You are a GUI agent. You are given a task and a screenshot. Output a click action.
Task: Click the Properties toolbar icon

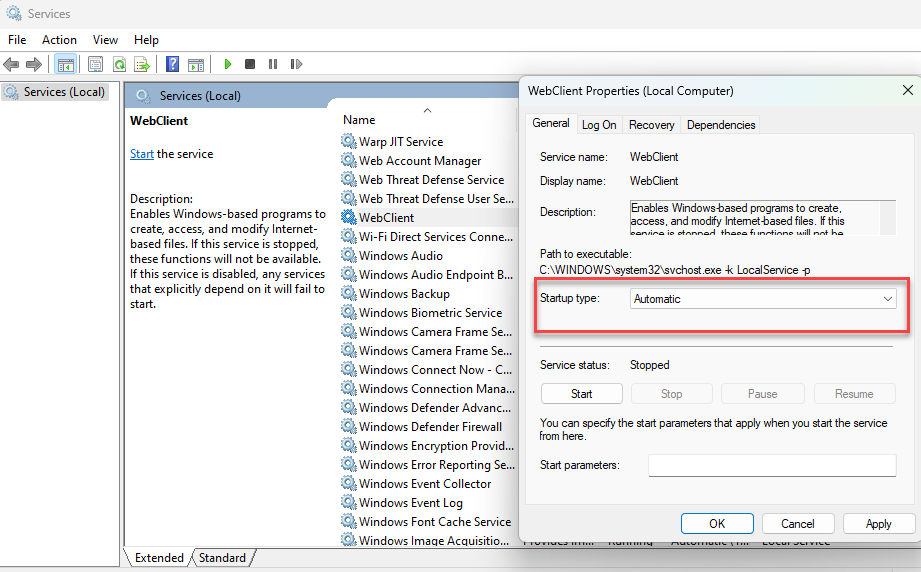pos(95,64)
